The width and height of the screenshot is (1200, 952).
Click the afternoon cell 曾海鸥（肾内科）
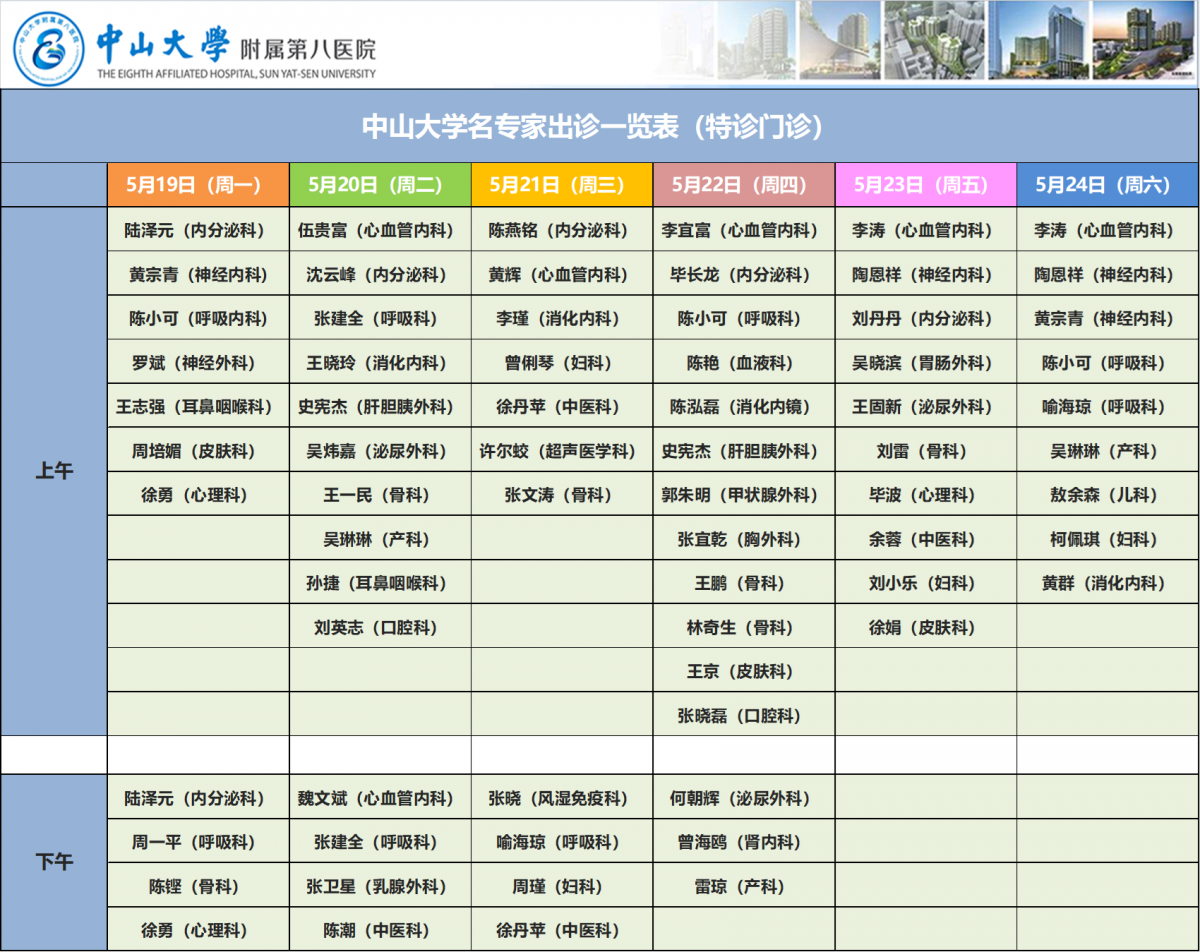click(744, 842)
